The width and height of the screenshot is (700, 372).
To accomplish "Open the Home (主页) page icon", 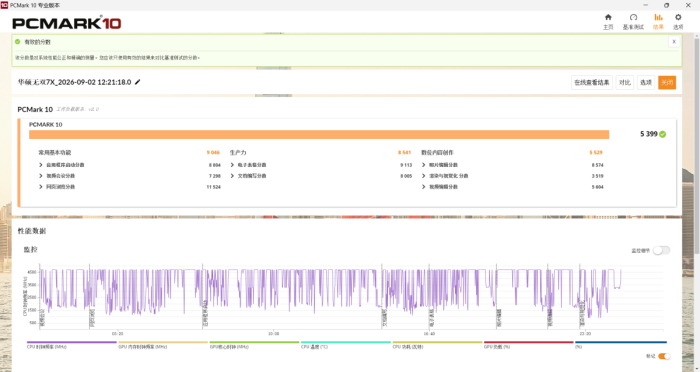I will (x=608, y=17).
